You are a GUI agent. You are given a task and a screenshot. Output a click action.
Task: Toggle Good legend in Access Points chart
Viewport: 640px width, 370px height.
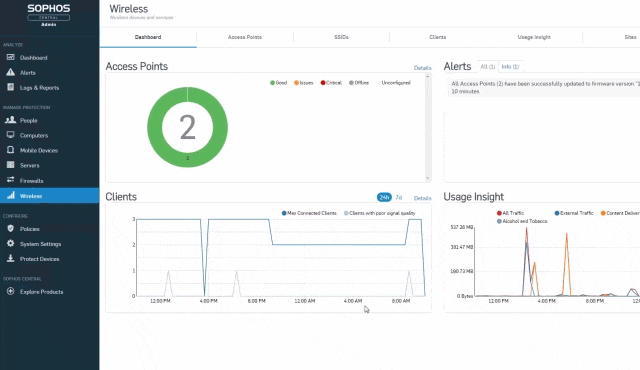(x=278, y=83)
